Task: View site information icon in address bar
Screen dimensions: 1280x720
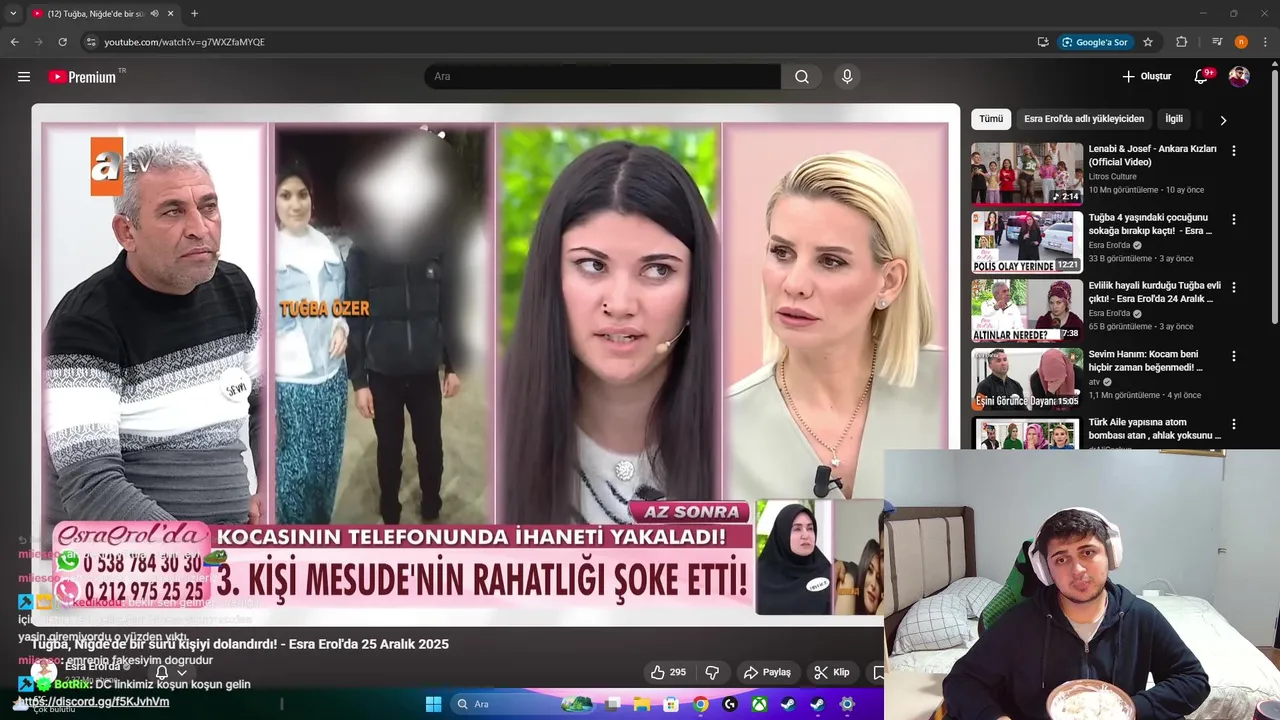Action: click(x=91, y=42)
